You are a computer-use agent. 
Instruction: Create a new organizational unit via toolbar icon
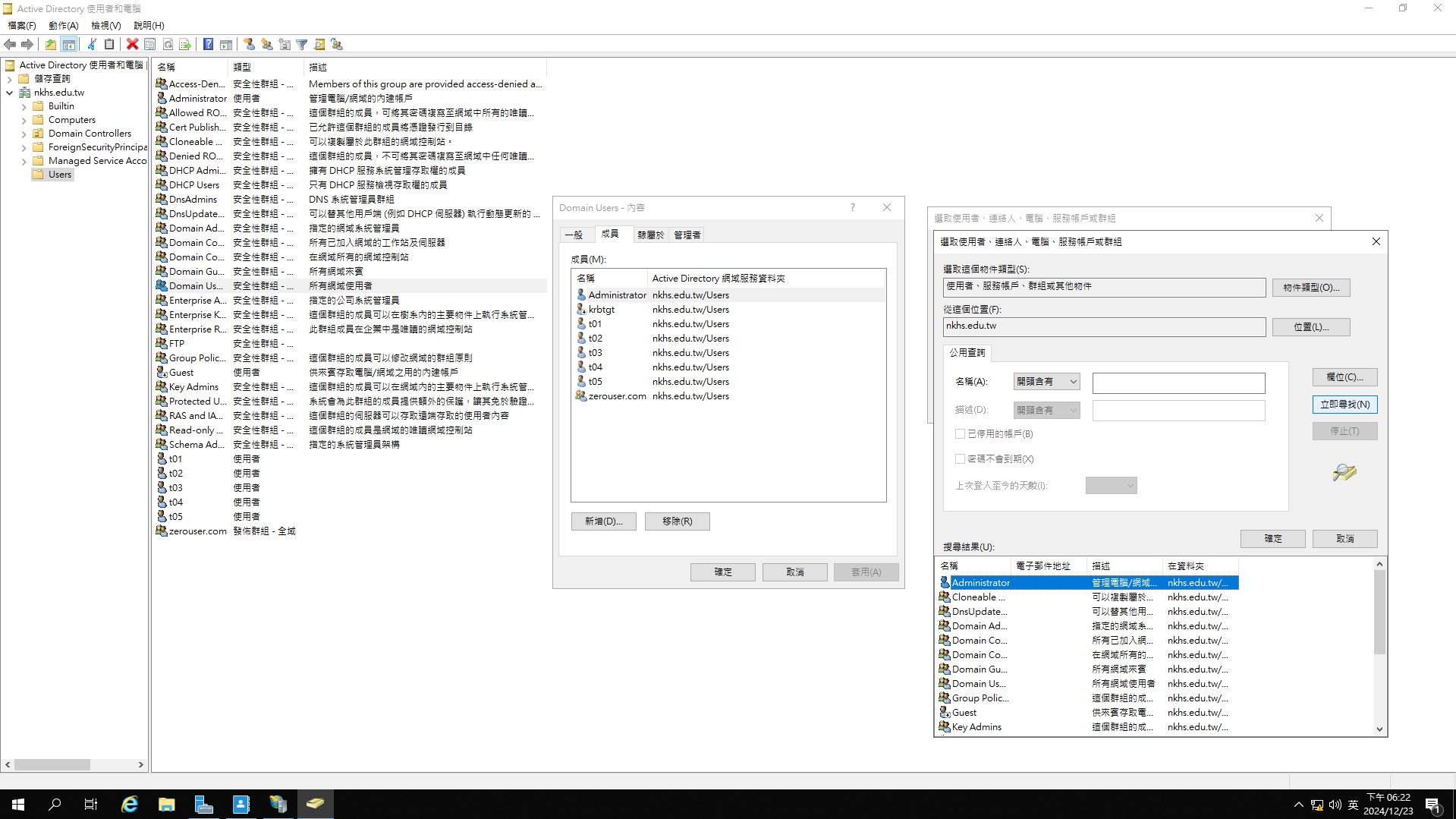285,45
